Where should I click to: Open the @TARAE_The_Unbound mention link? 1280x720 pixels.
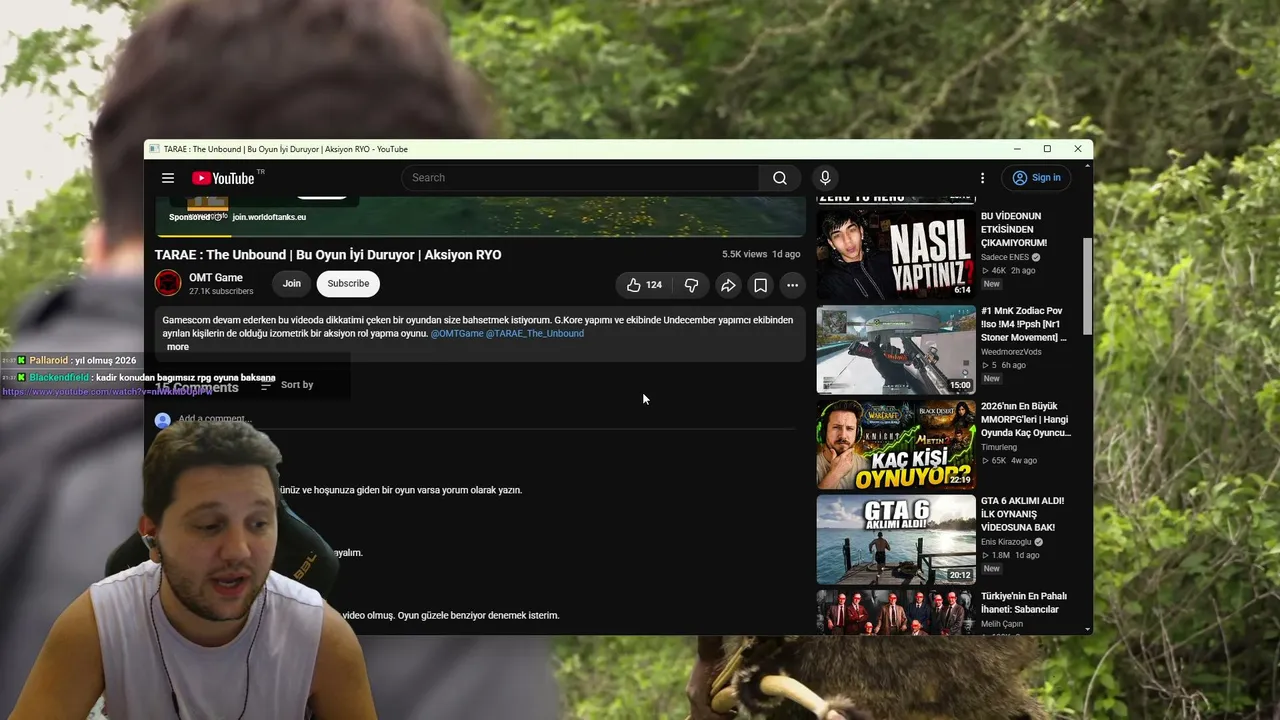tap(535, 334)
